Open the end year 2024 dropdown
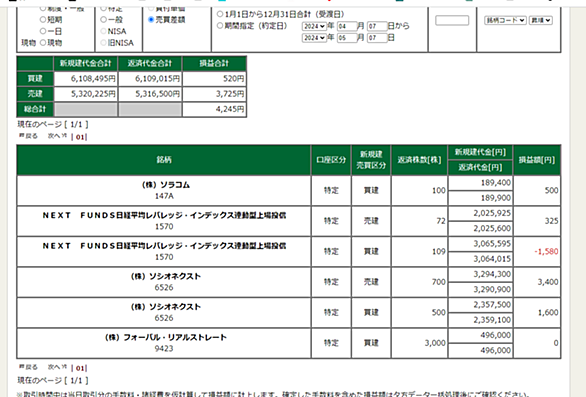586x397 pixels. 314,38
